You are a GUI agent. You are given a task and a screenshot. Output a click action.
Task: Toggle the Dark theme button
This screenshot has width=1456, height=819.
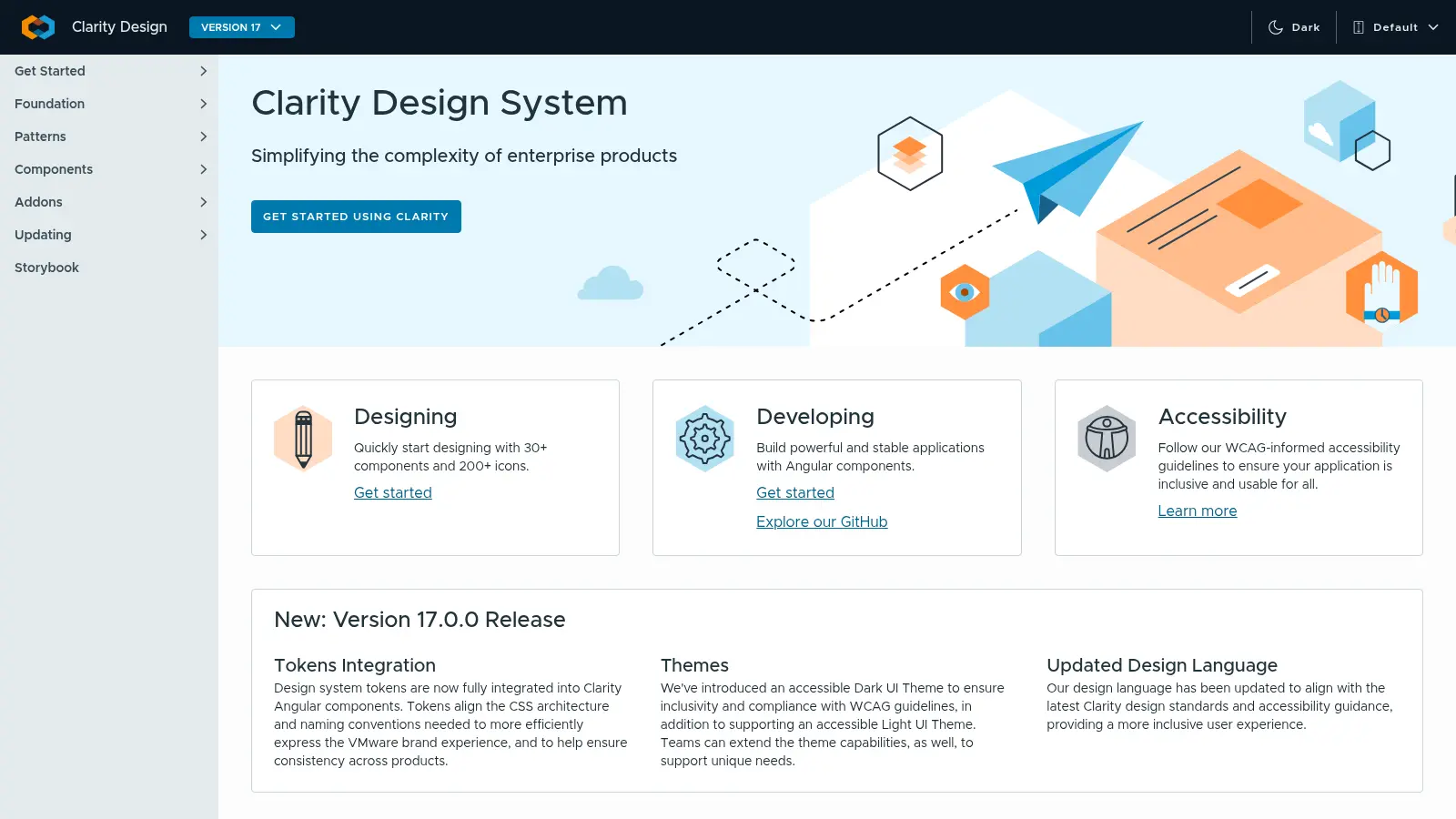point(1294,27)
